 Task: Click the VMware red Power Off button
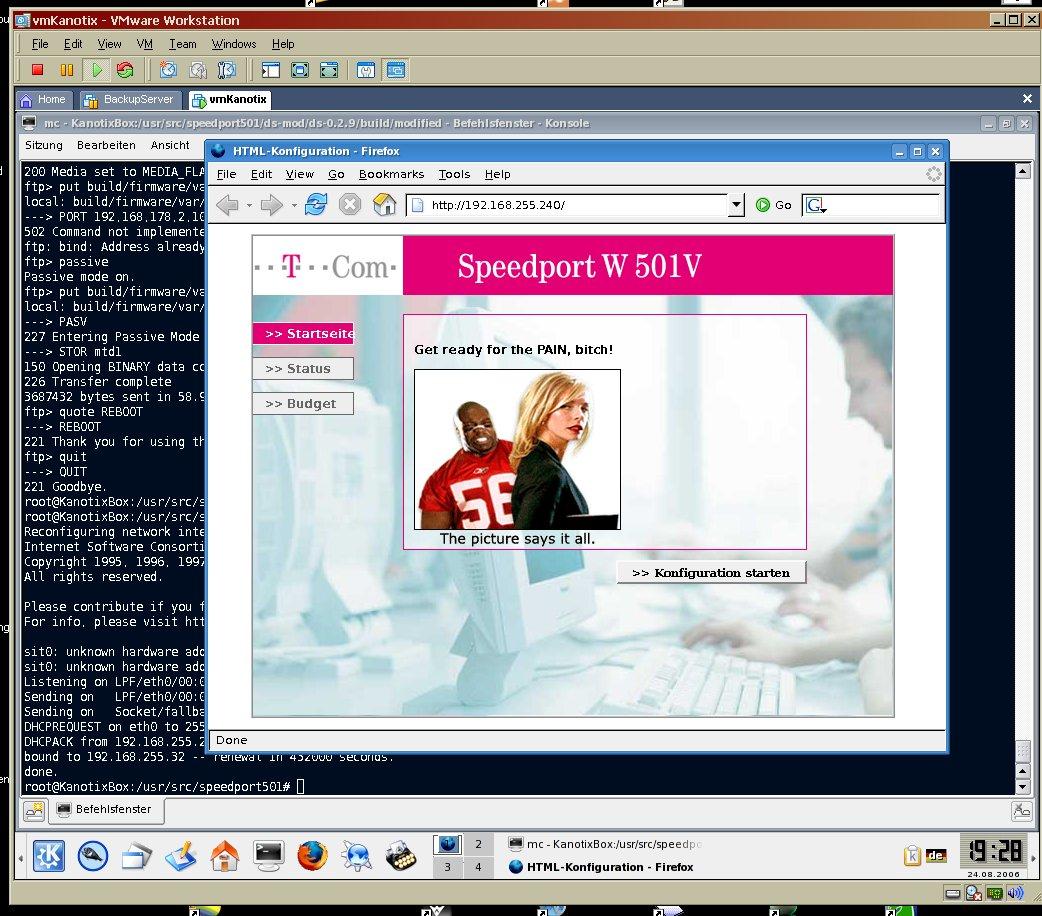pyautogui.click(x=37, y=70)
